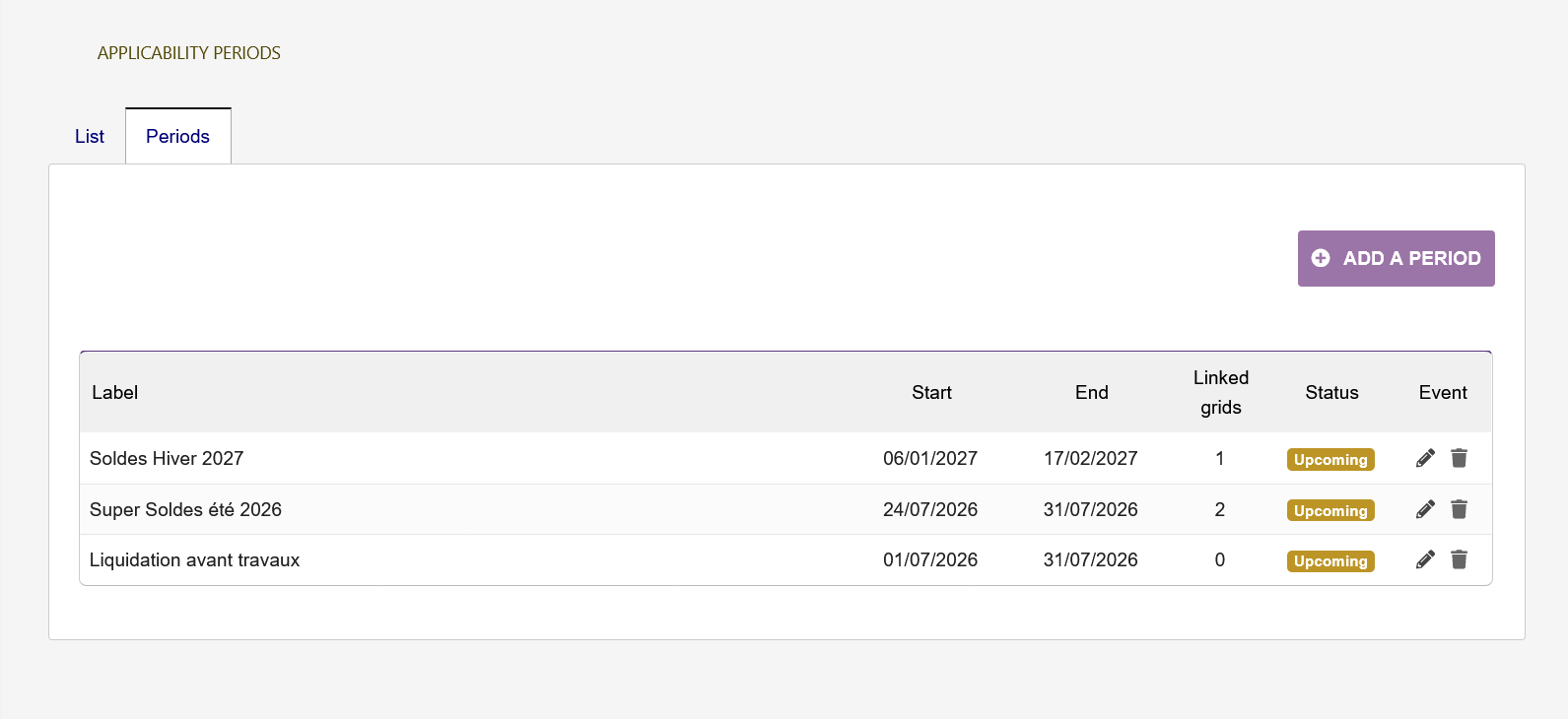This screenshot has height=719, width=1568.
Task: Click the End column header
Action: (x=1092, y=393)
